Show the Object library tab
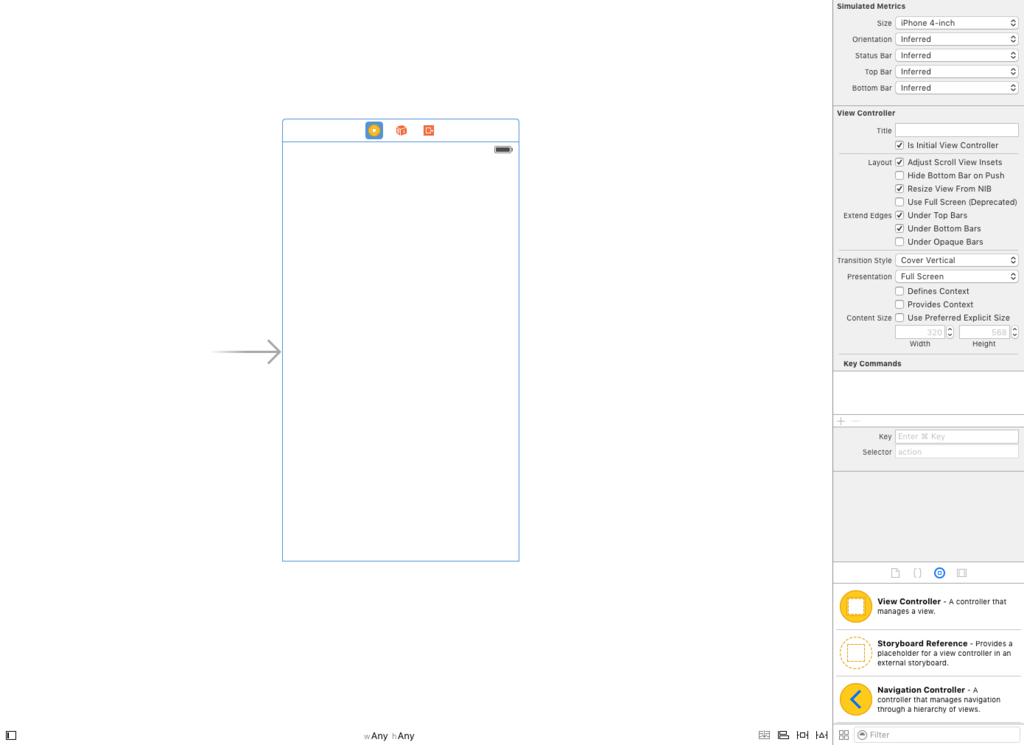The width and height of the screenshot is (1024, 745). (940, 573)
